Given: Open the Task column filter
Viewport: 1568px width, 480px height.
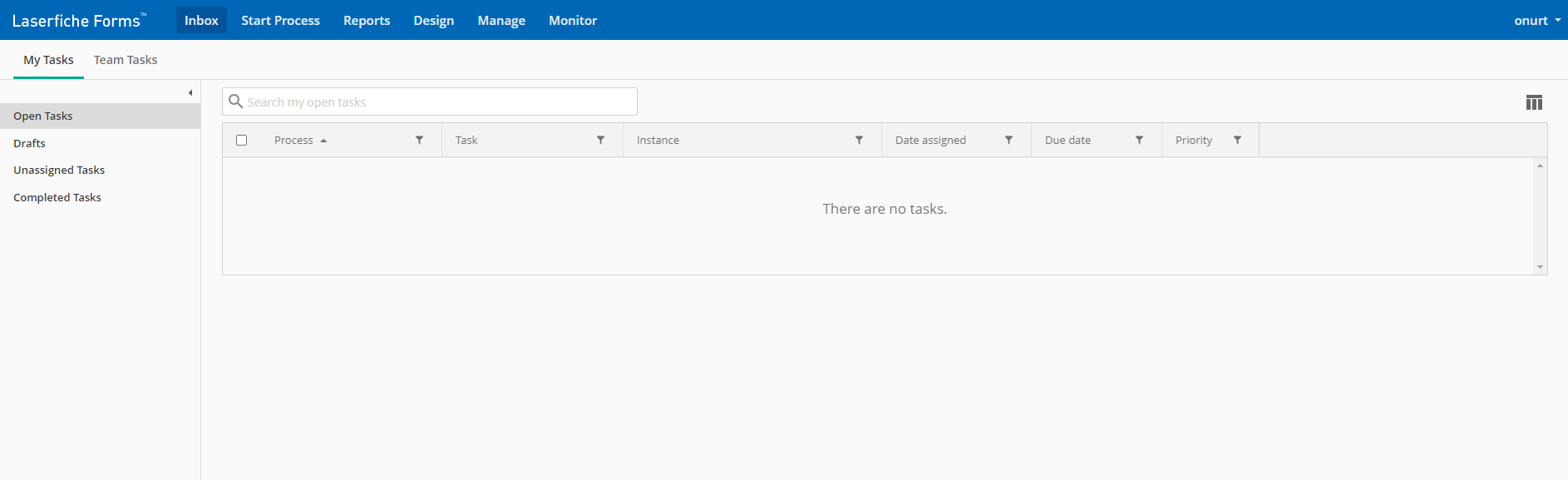Looking at the screenshot, I should (x=600, y=140).
